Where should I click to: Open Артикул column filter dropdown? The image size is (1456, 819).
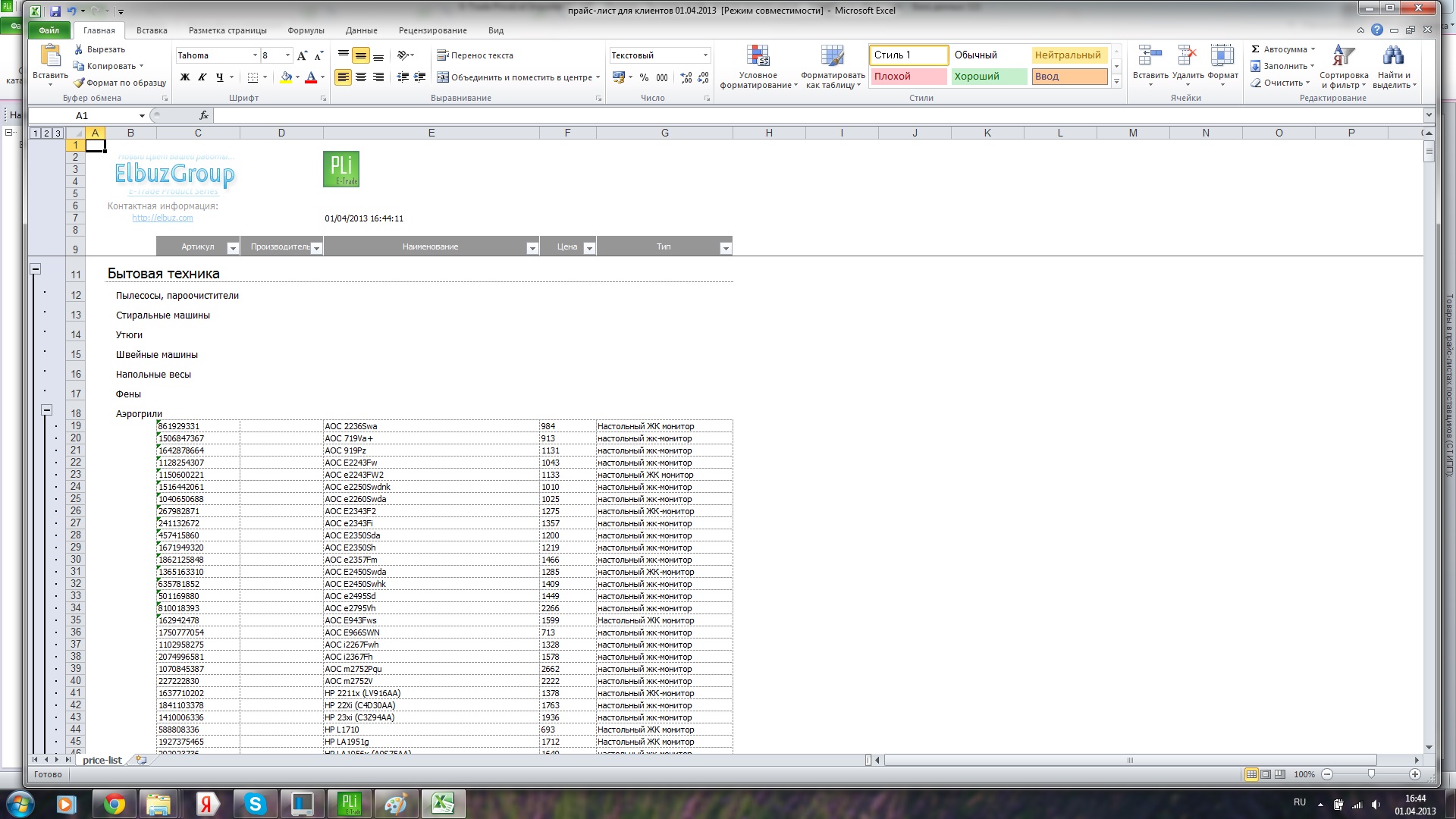233,248
